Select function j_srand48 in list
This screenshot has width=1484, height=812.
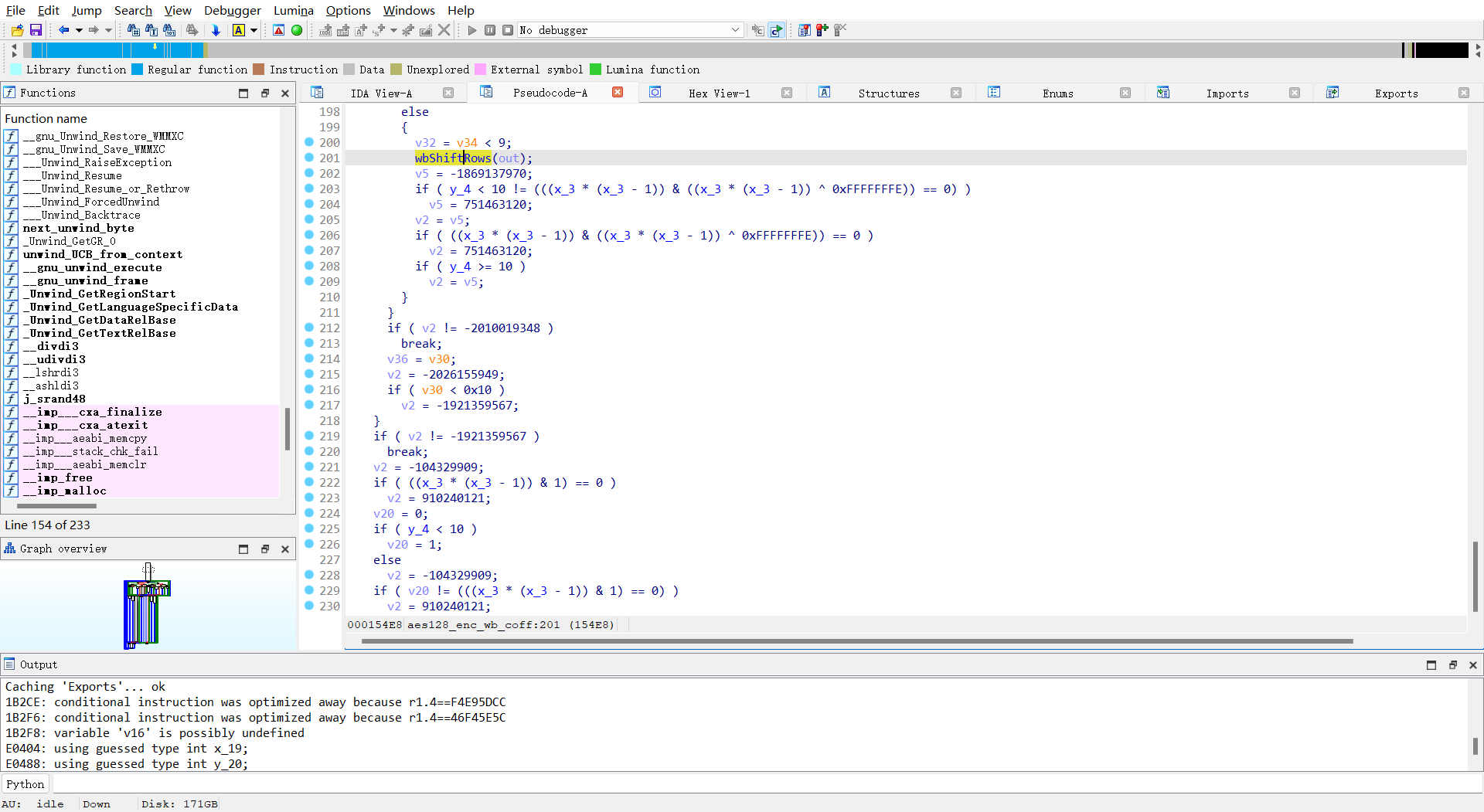tap(54, 399)
